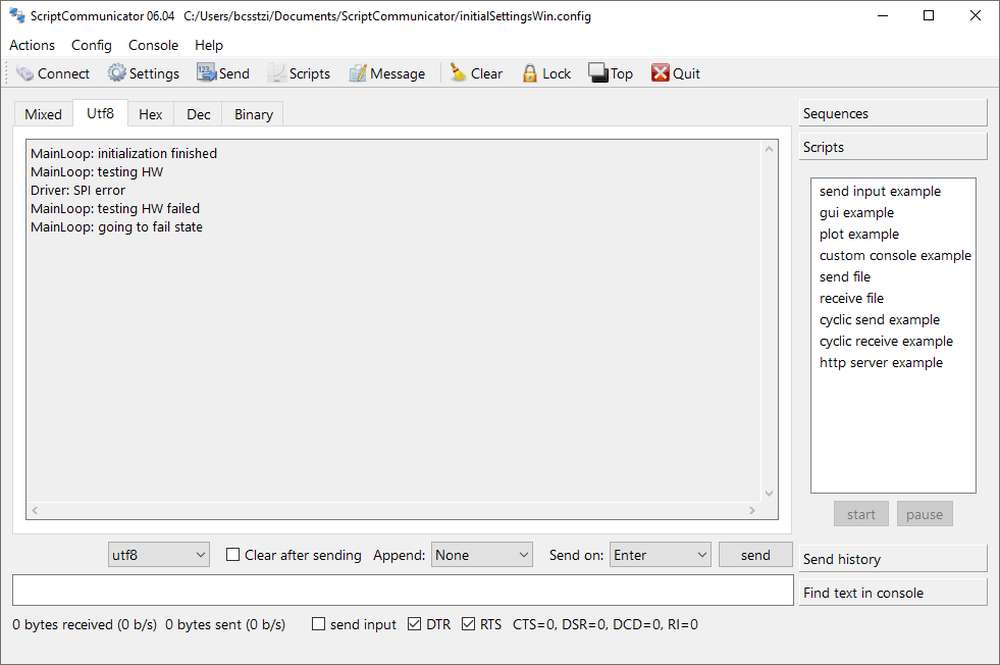This screenshot has height=665, width=1000.
Task: Select 'gui example' script
Action: pos(857,213)
